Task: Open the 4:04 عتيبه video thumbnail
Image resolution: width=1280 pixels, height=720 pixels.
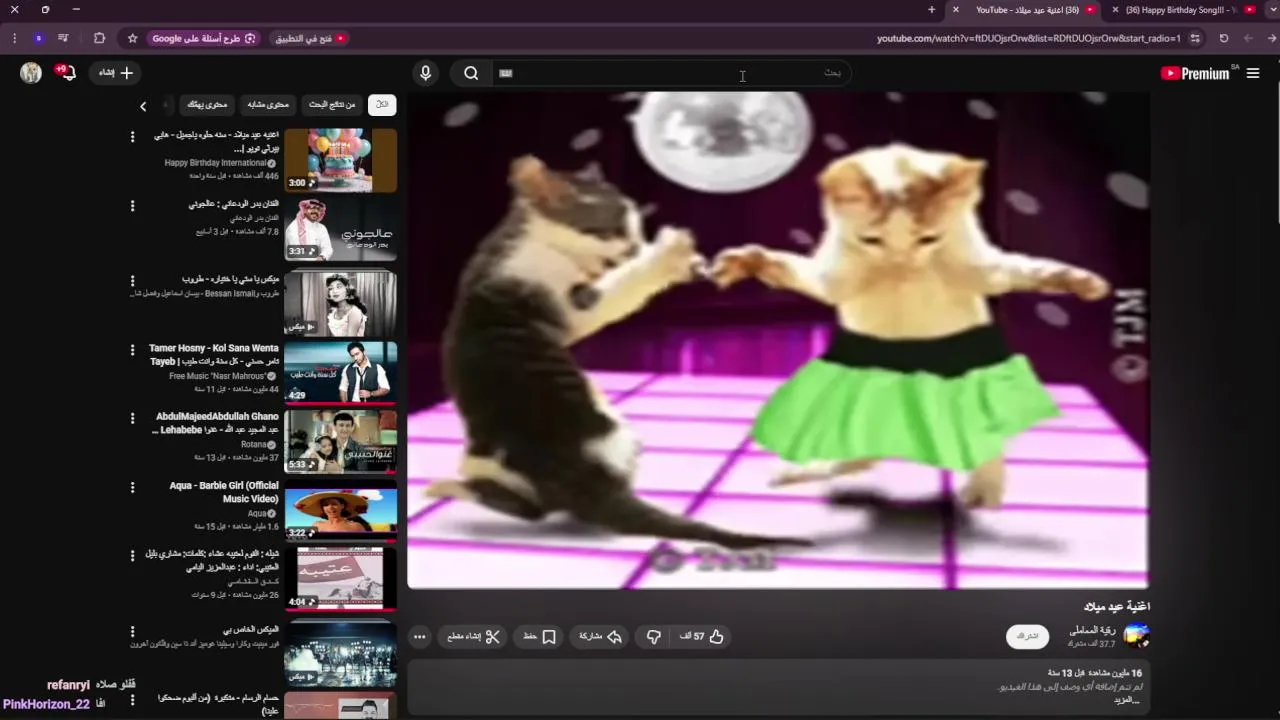Action: (x=340, y=578)
